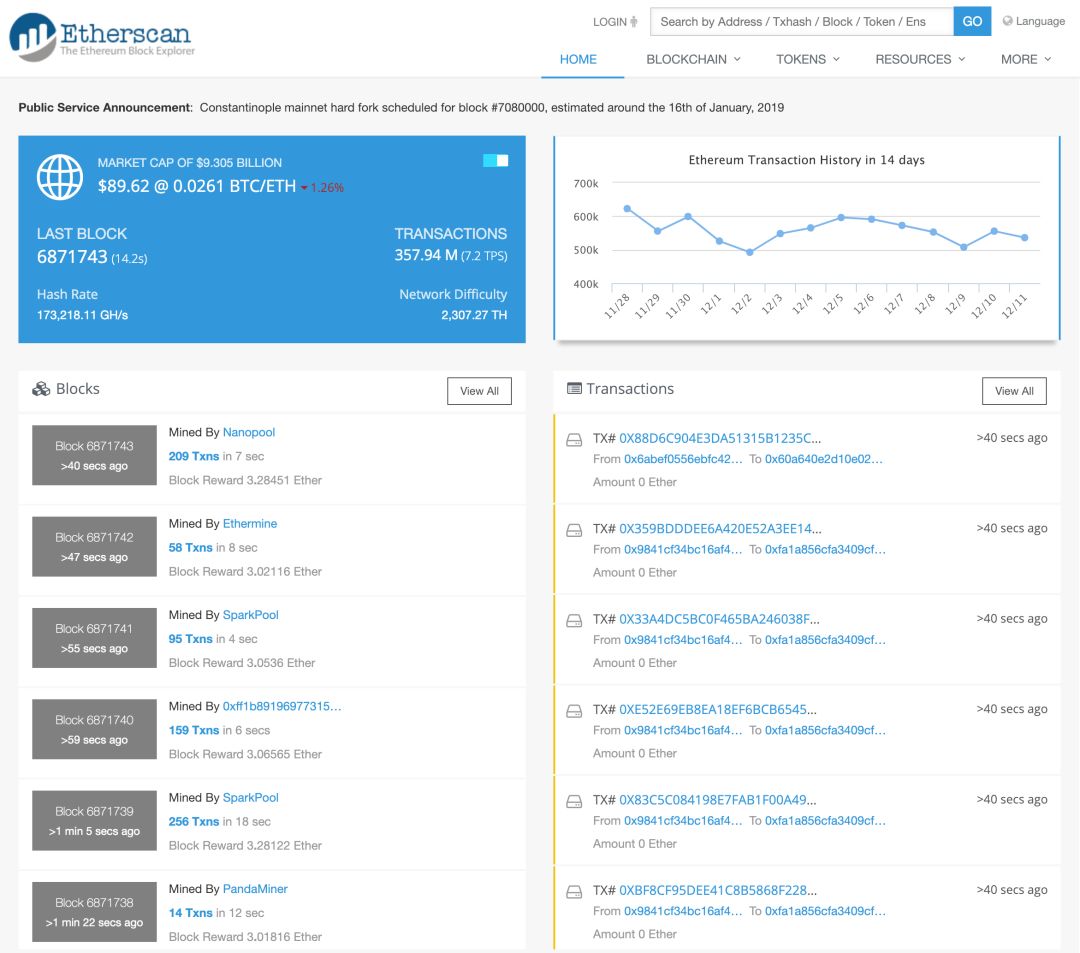
Task: Click View All in Transactions section
Action: [x=1014, y=391]
